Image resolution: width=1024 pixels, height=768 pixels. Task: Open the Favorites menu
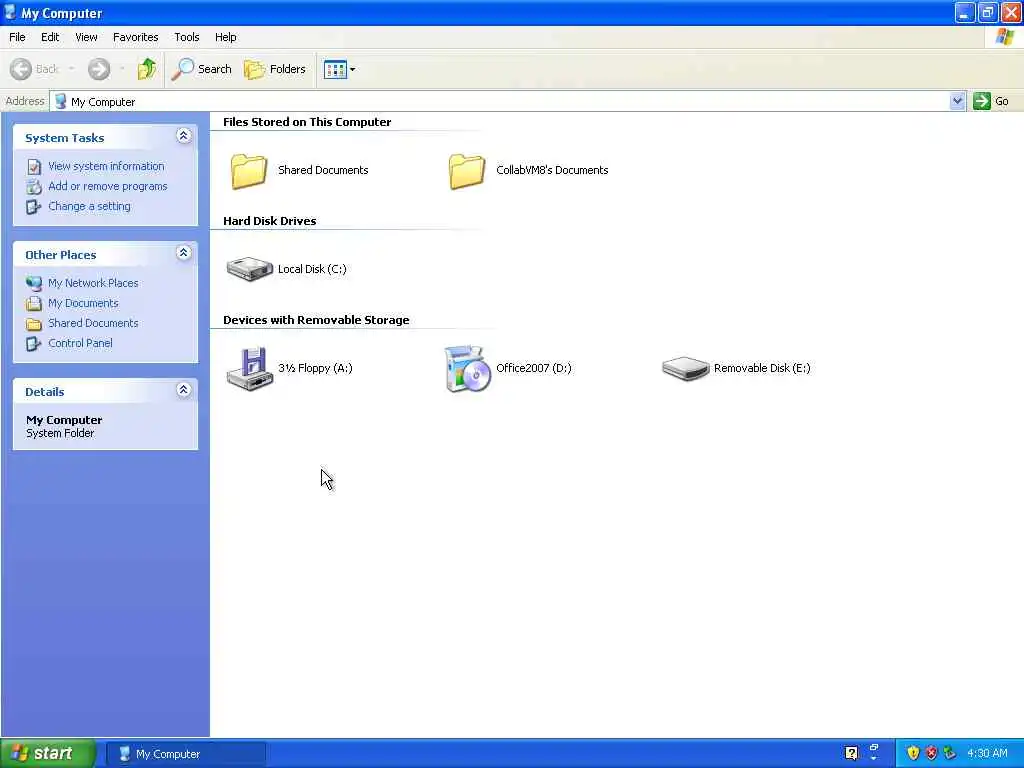135,37
